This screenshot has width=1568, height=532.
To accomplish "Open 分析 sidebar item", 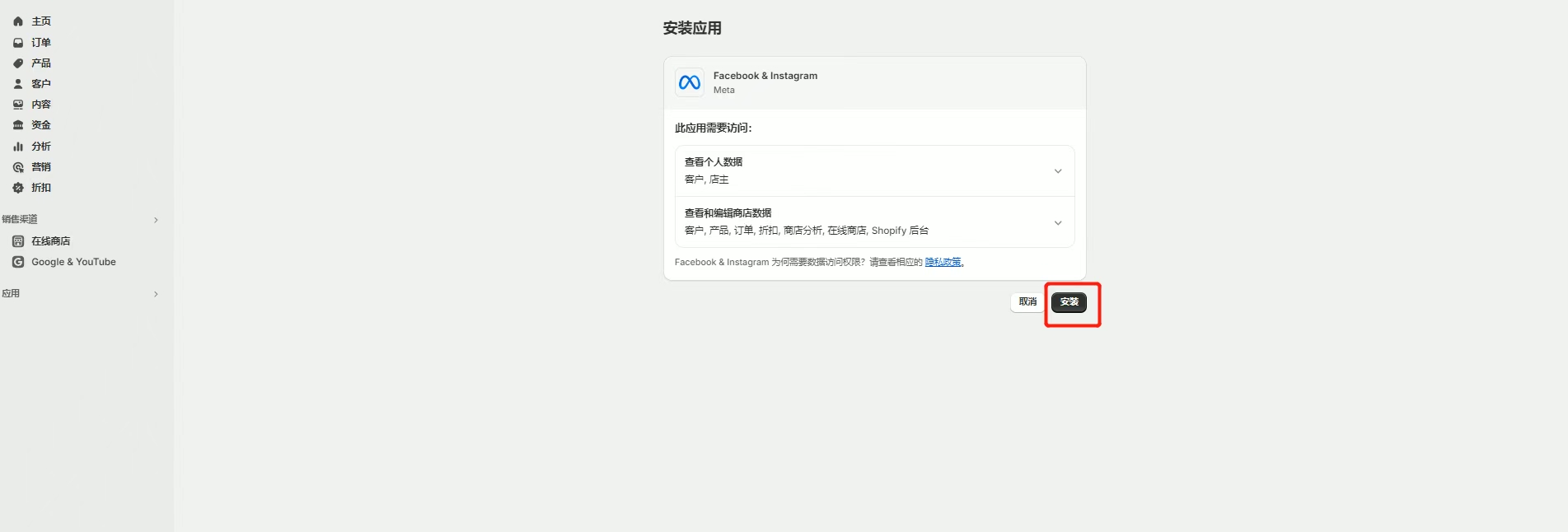I will point(41,147).
